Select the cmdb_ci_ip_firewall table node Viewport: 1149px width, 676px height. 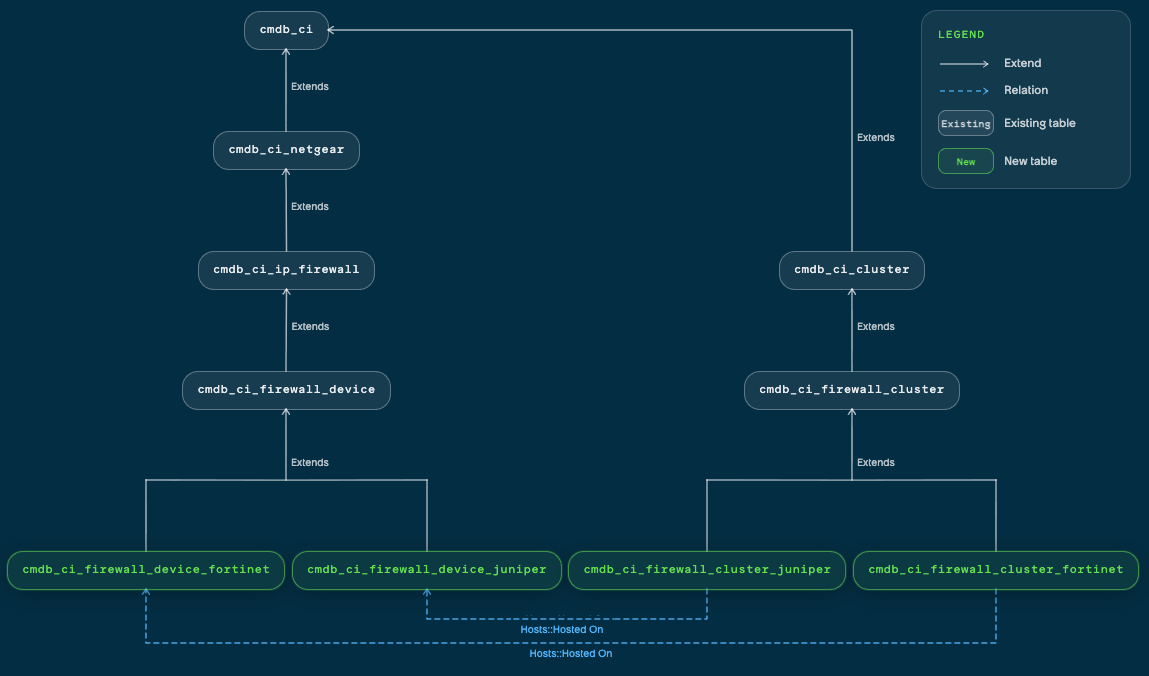pyautogui.click(x=286, y=270)
